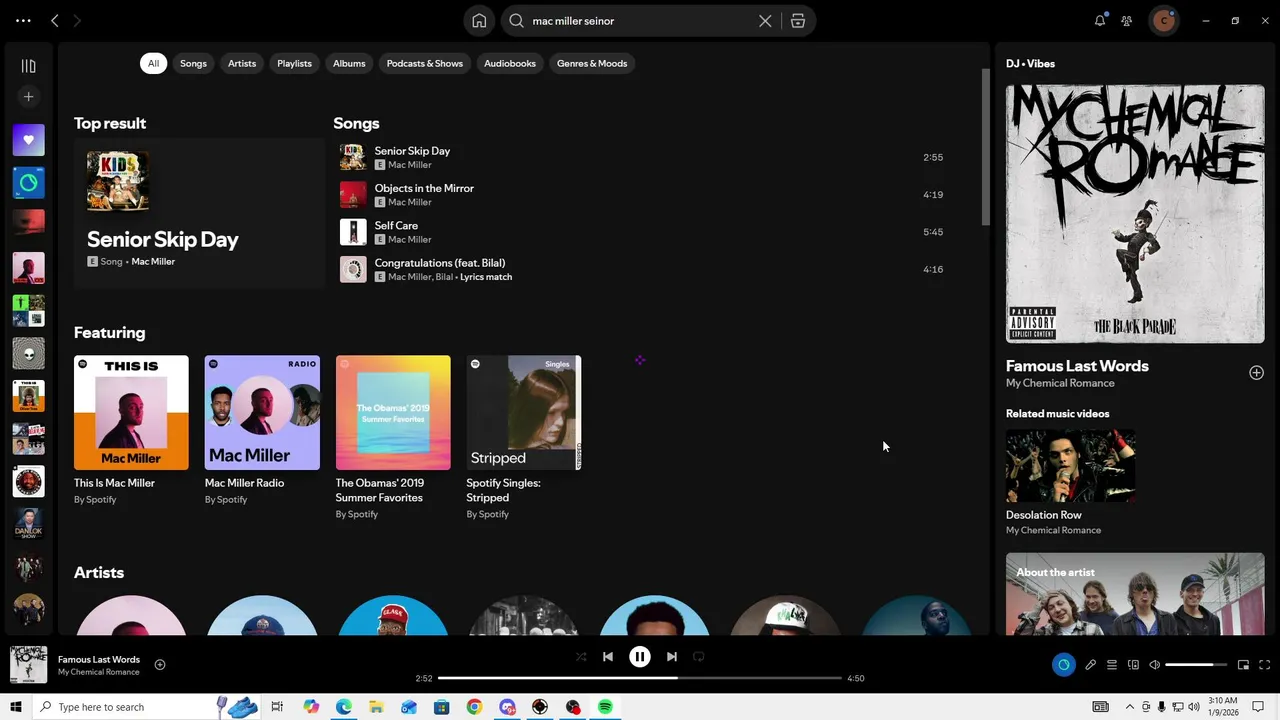Viewport: 1280px width, 720px height.
Task: Add Famous Last Words to library in side panel
Action: pyautogui.click(x=1256, y=373)
